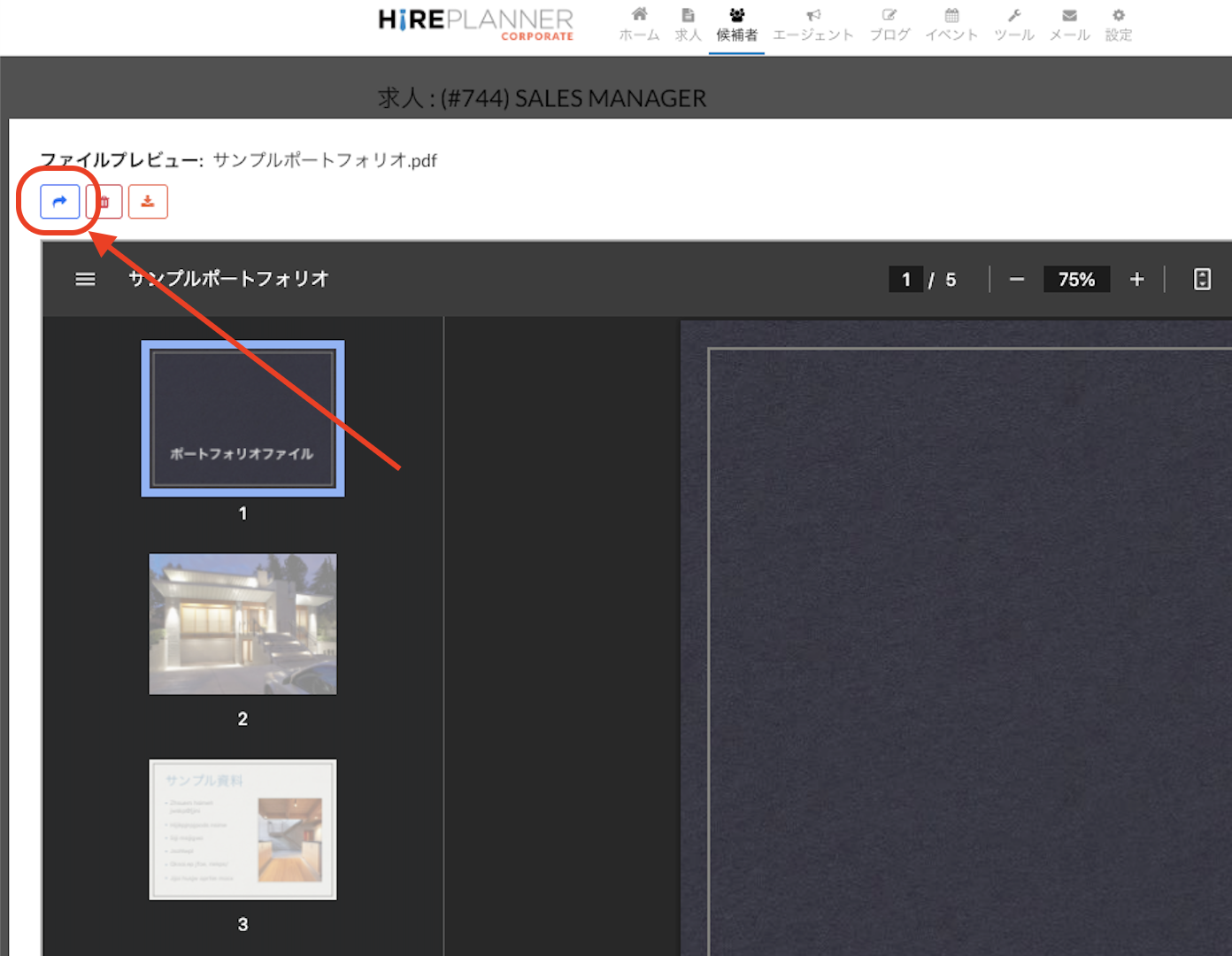
Task: Click the orange download file button
Action: click(148, 202)
